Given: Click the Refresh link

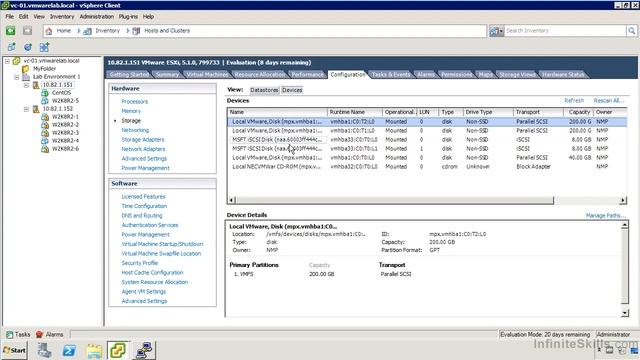Looking at the screenshot, I should coord(574,100).
